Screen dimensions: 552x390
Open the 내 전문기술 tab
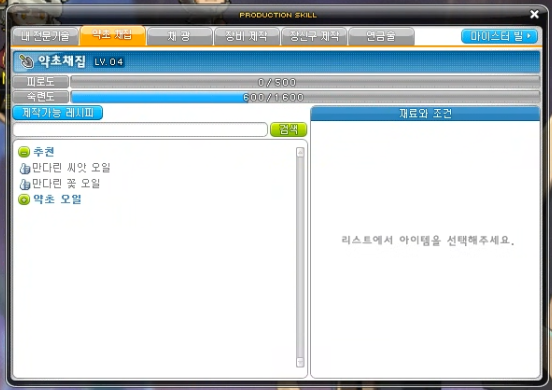[45, 36]
